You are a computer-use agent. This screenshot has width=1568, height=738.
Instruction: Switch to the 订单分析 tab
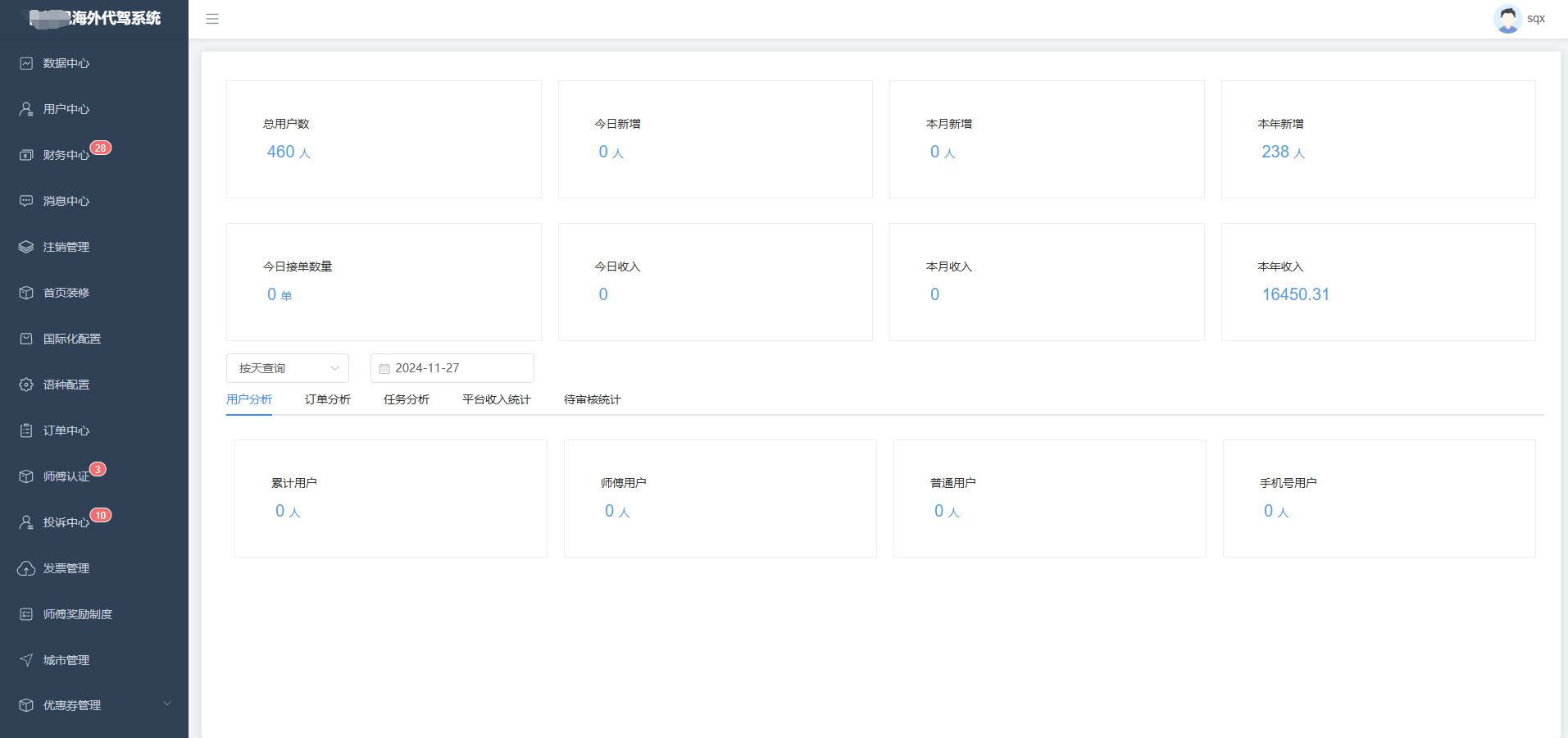tap(326, 399)
